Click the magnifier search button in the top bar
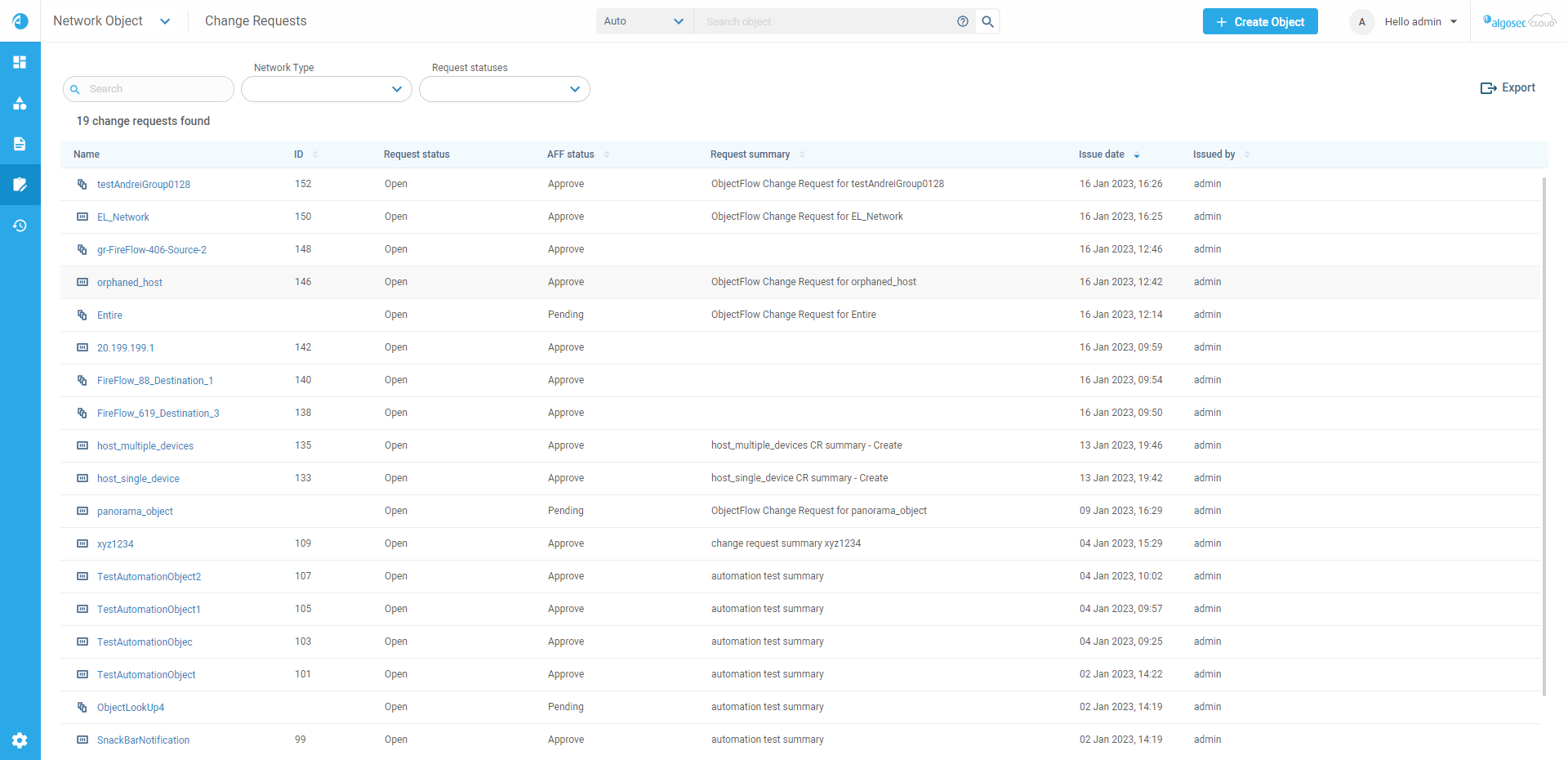Viewport: 1568px width, 760px height. 987,21
